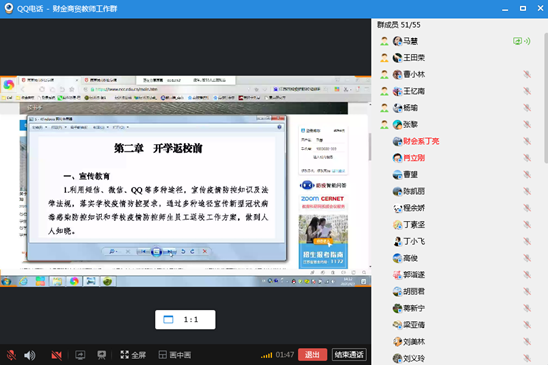Click the QQ penguin icon in the title bar
Viewport: 549px width, 366px height.
coord(8,8)
